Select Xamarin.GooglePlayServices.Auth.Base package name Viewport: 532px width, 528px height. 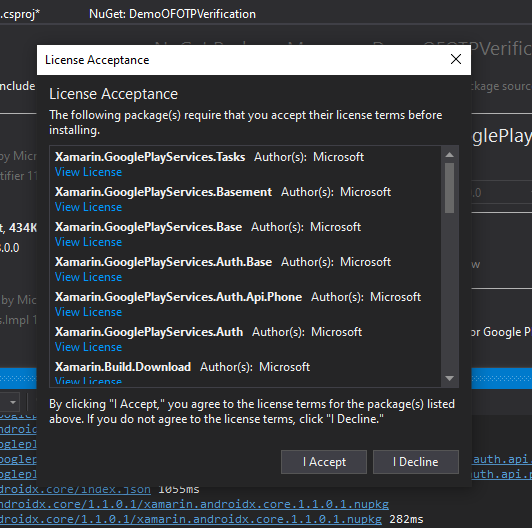(x=163, y=262)
